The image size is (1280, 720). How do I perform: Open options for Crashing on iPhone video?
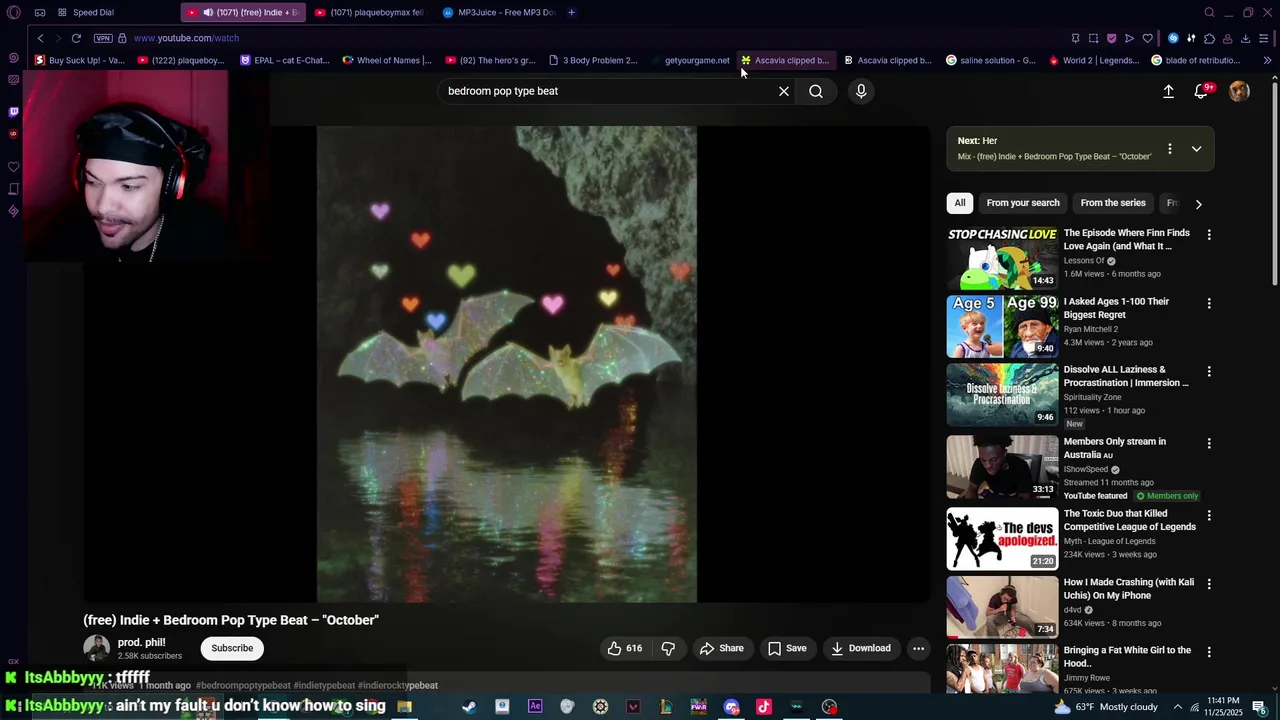coord(1209,583)
